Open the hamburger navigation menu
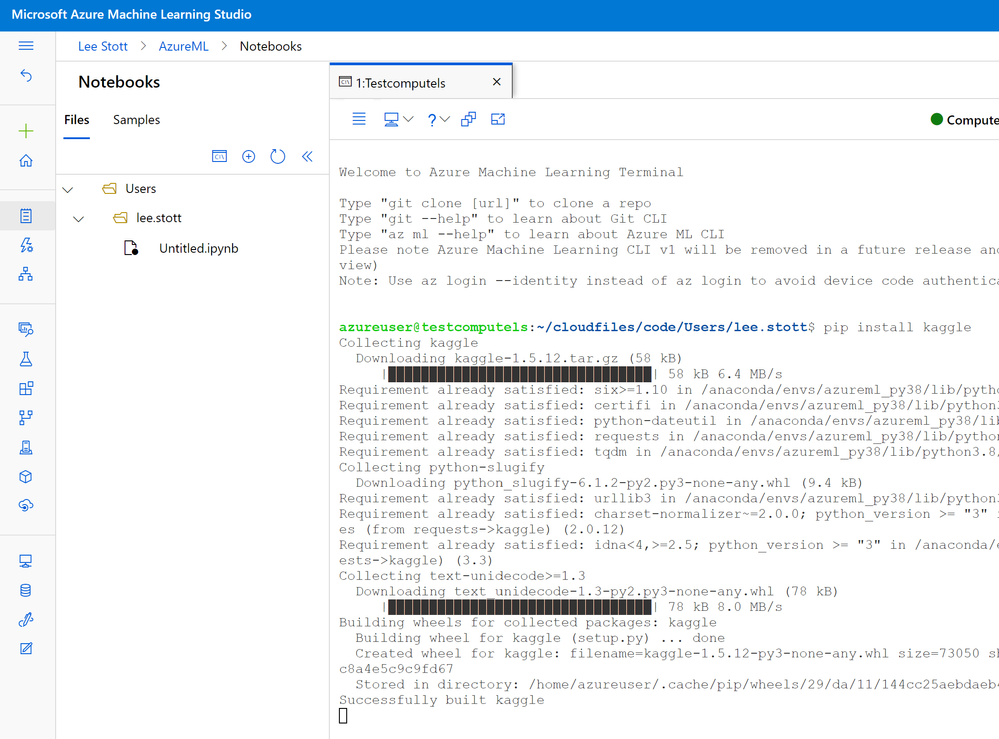 coord(26,46)
